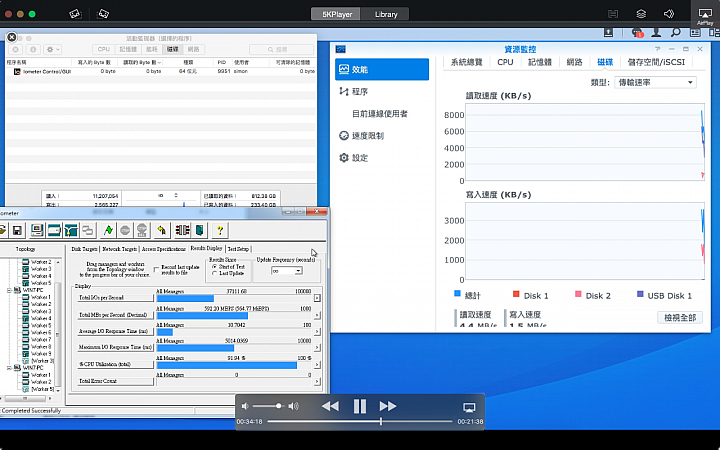The height and width of the screenshot is (450, 720).
Task: Click the layers stack icon in 5KPlayer top bar
Action: [641, 14]
